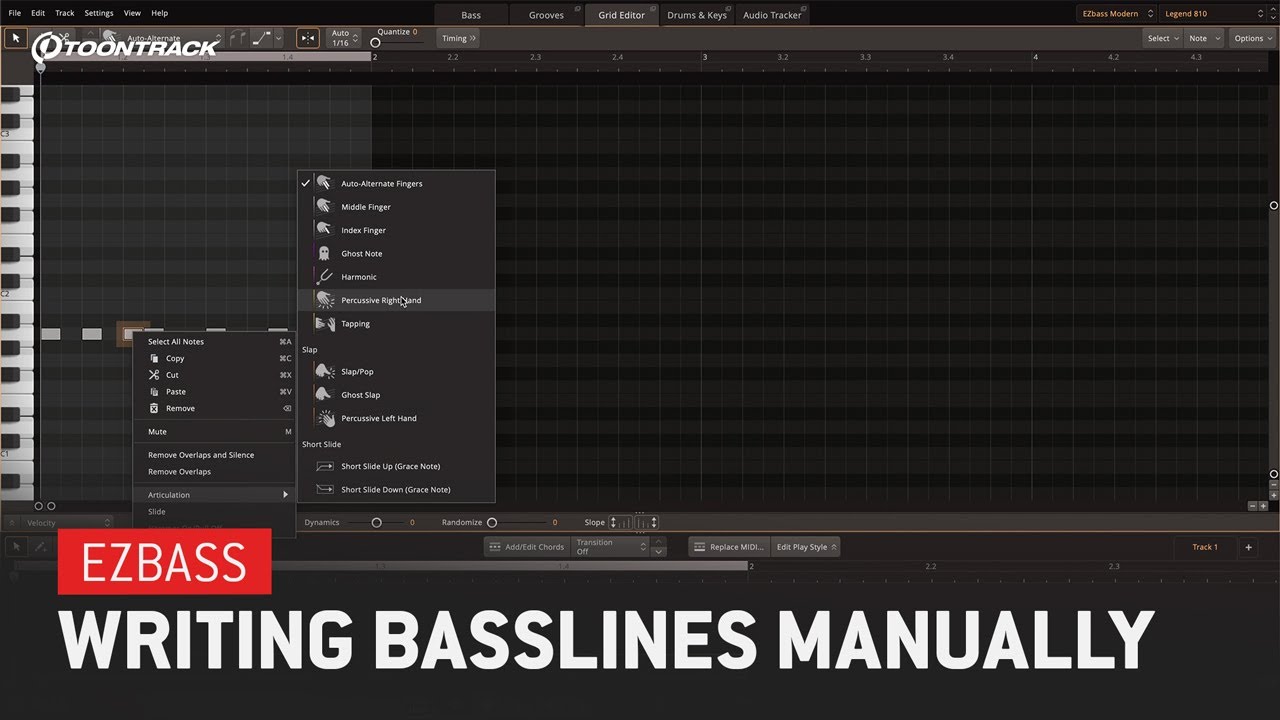1280x720 pixels.
Task: Open the Velocity lane dropdown
Action: tap(67, 523)
